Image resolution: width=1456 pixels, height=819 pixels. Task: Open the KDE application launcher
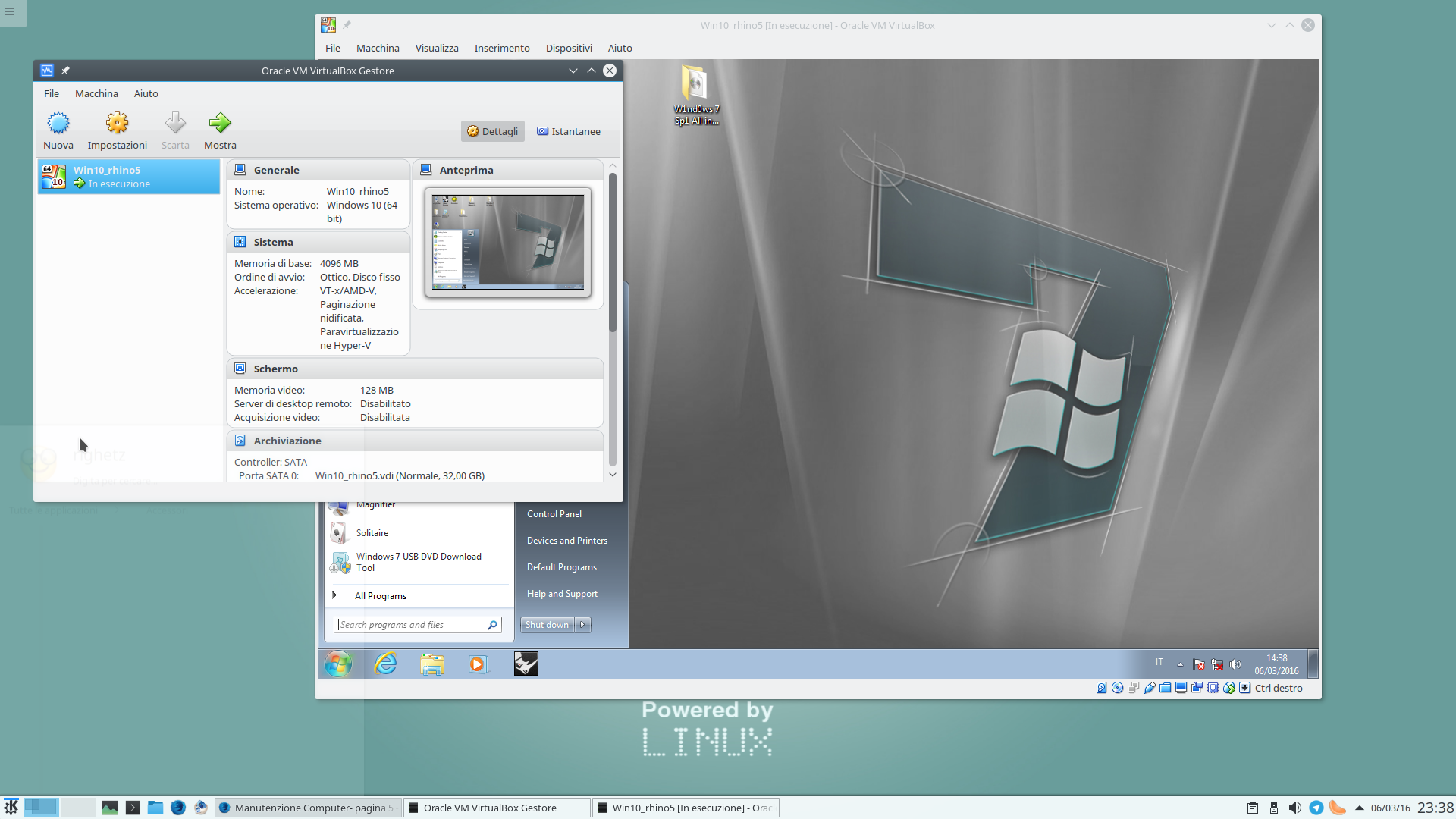click(11, 807)
